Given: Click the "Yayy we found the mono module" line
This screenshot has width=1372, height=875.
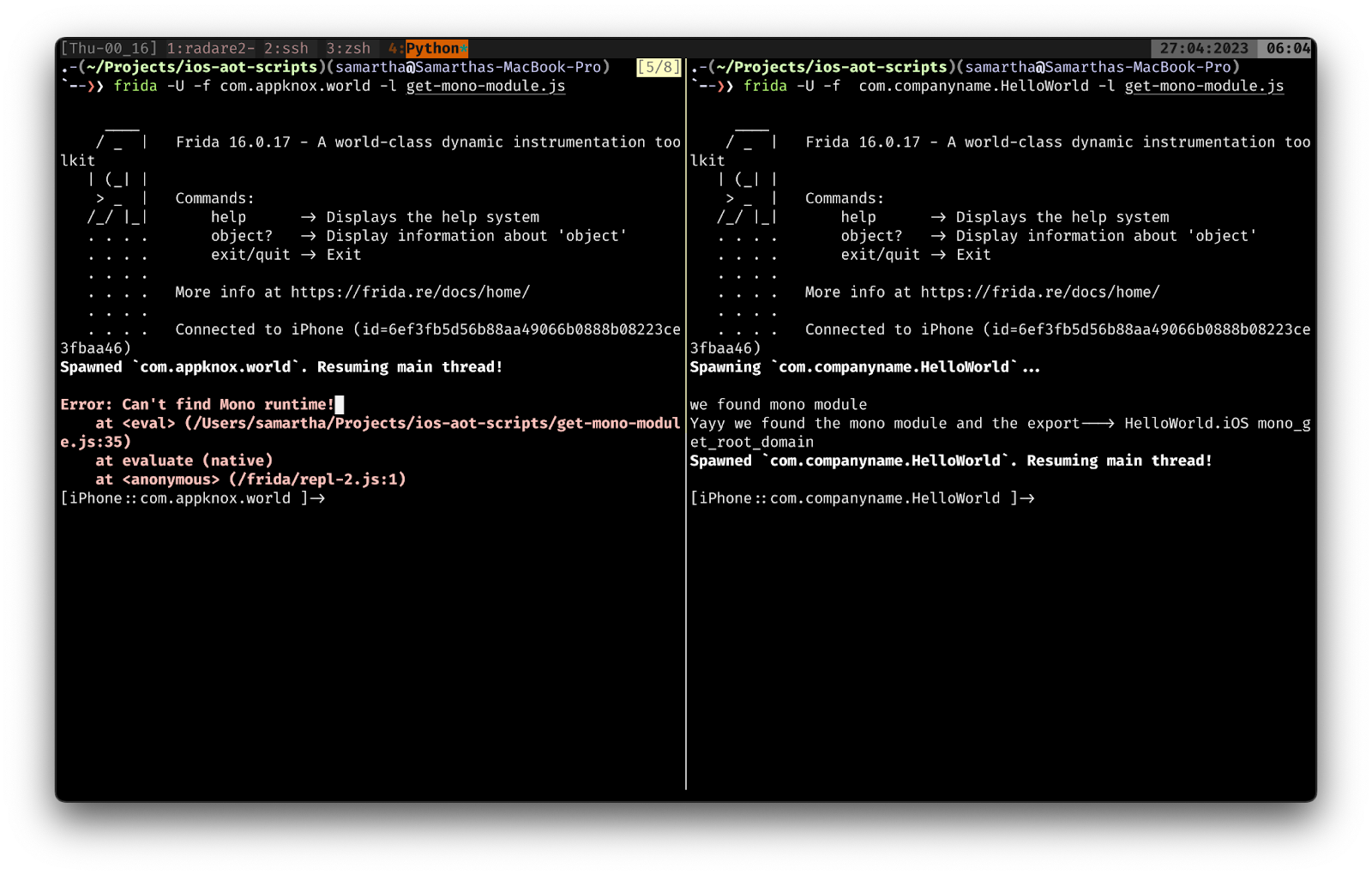Looking at the screenshot, I should pyautogui.click(x=1000, y=432).
